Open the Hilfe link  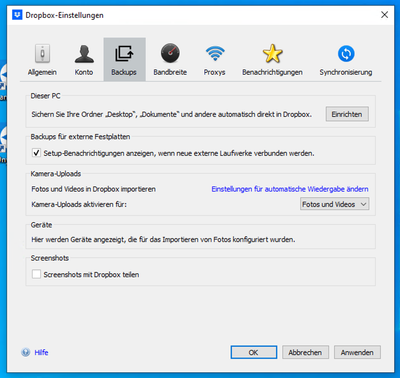[x=41, y=352]
